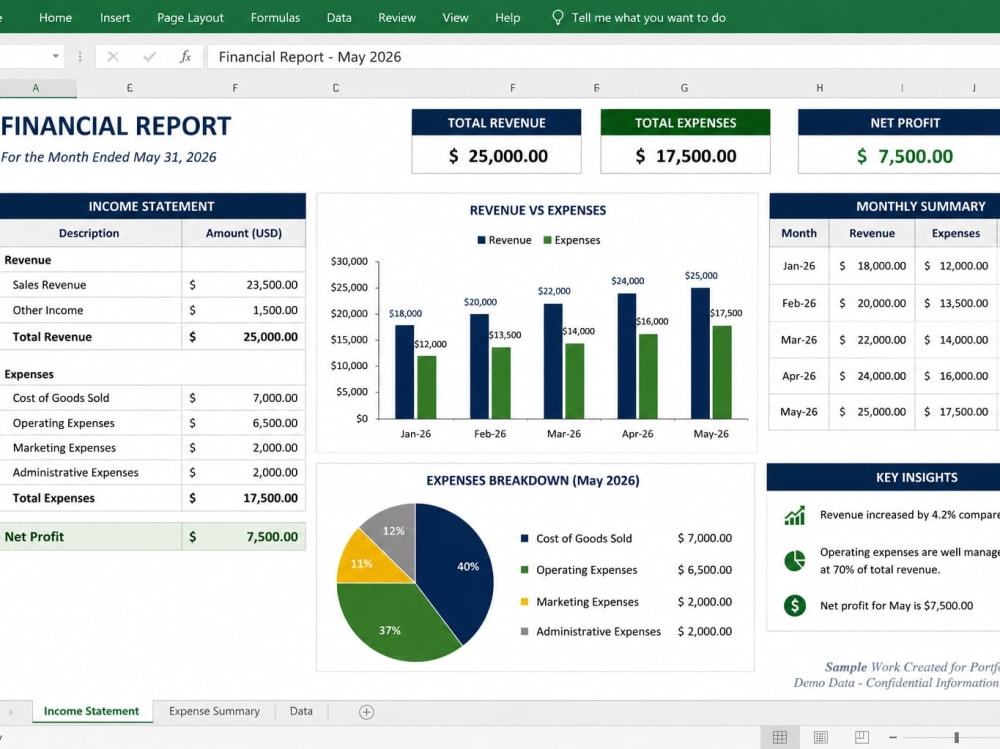Image resolution: width=1000 pixels, height=749 pixels.
Task: Switch to the Formulas tab
Action: [x=275, y=18]
